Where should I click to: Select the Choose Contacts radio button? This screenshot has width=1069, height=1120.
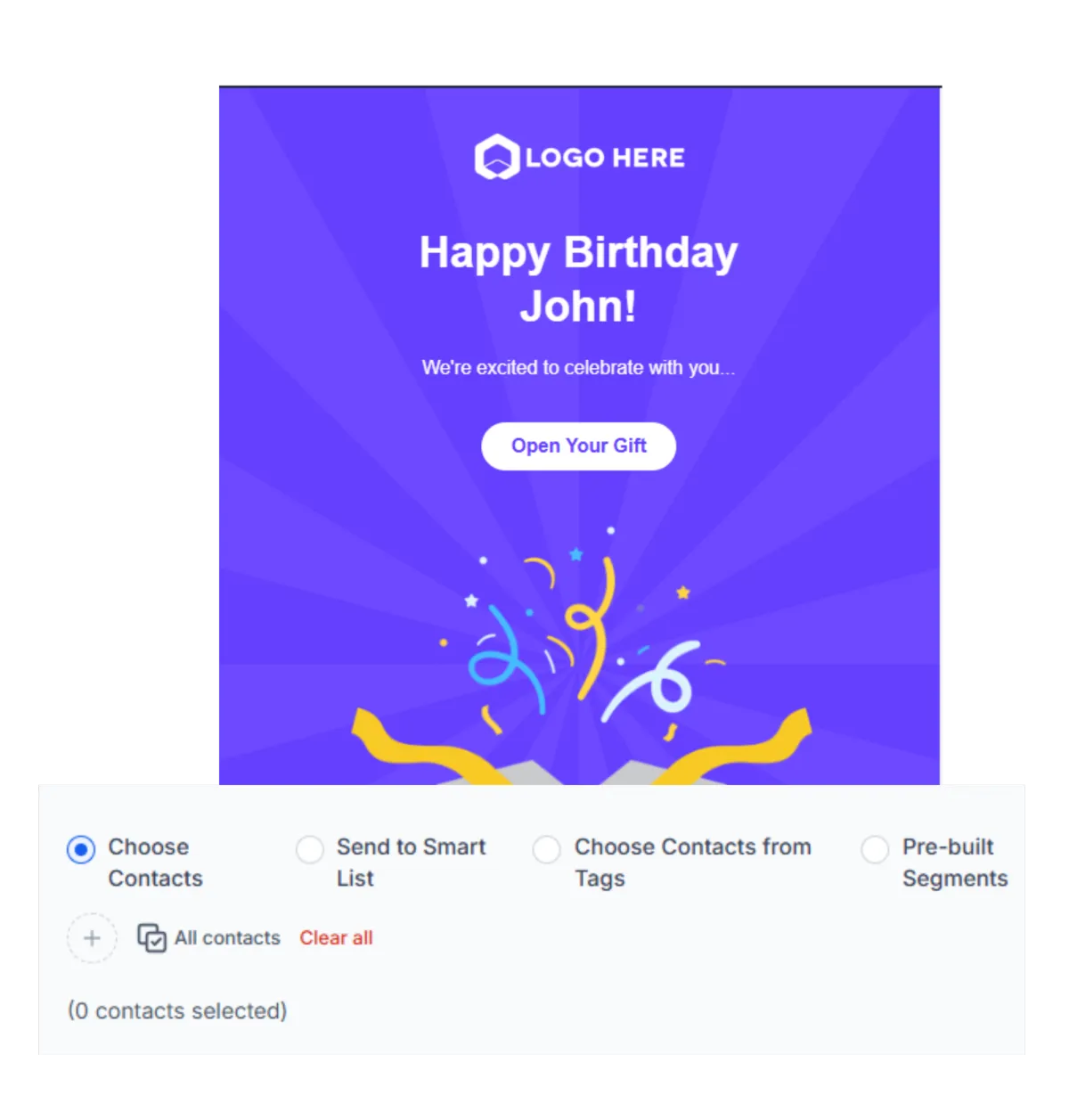point(81,850)
